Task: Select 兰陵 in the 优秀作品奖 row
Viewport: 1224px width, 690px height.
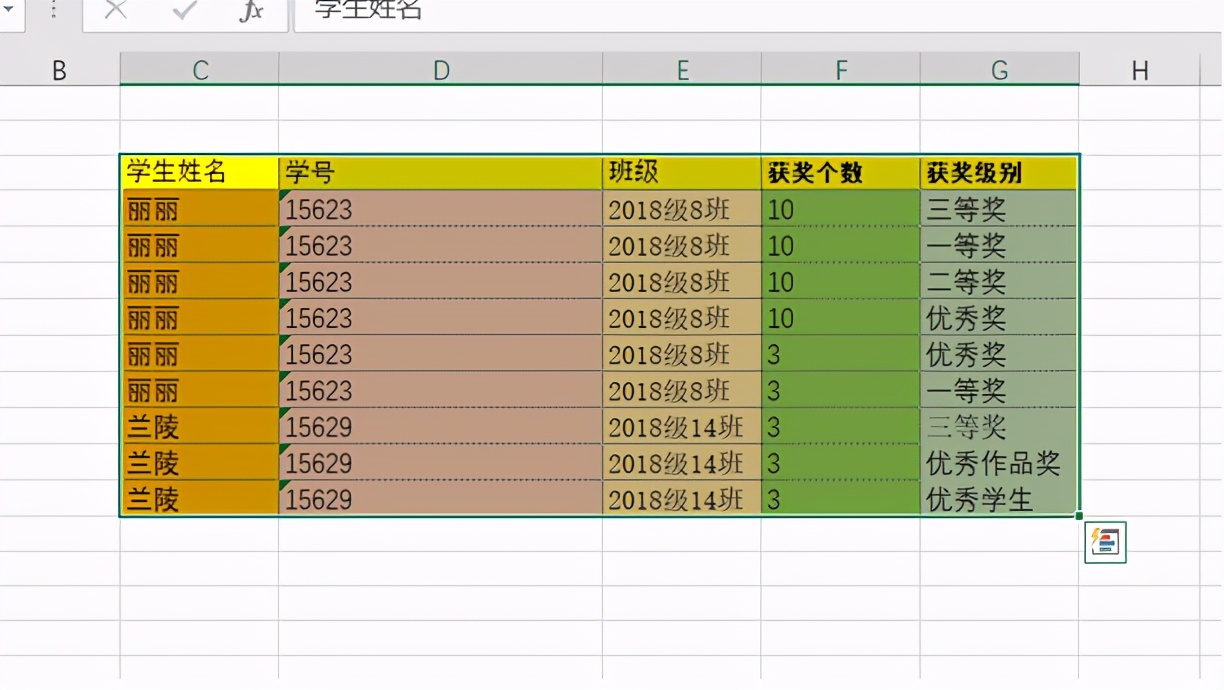Action: (200, 462)
